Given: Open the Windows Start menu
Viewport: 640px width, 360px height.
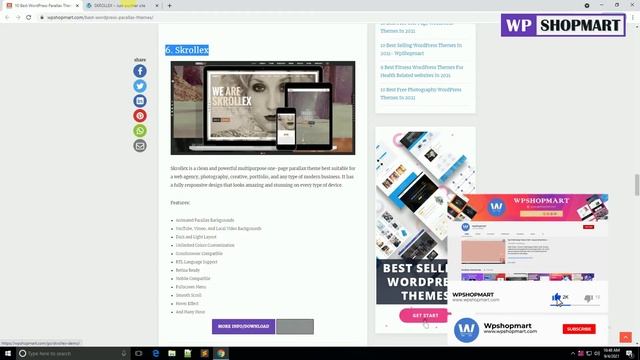Looking at the screenshot, I should 8,353.
